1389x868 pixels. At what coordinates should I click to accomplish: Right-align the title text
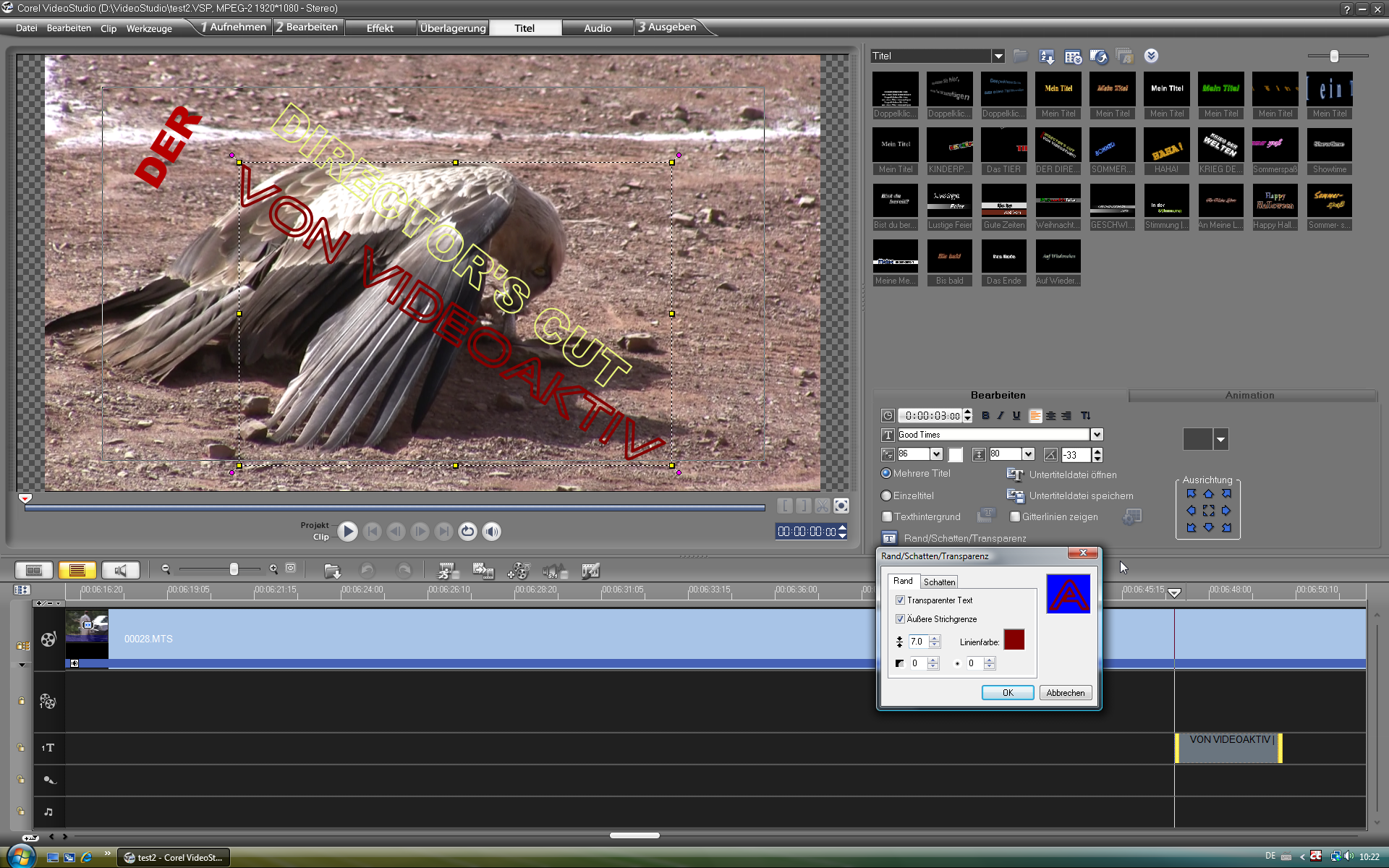tap(1066, 415)
